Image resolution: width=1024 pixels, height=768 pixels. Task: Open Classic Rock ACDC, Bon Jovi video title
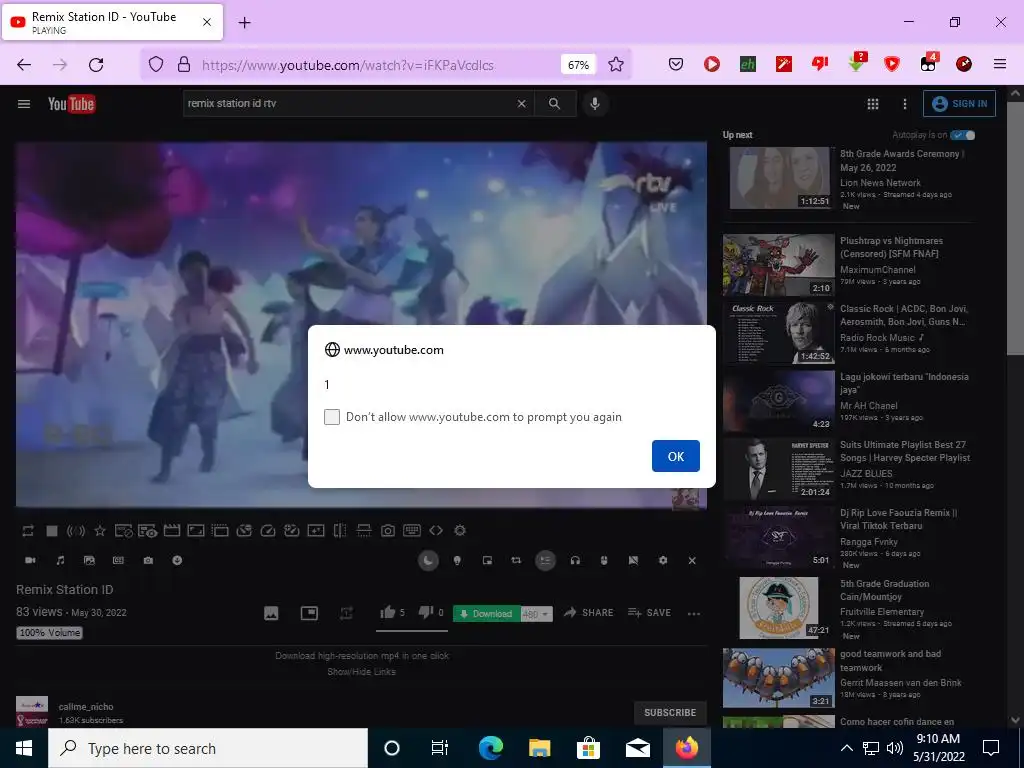(x=904, y=315)
